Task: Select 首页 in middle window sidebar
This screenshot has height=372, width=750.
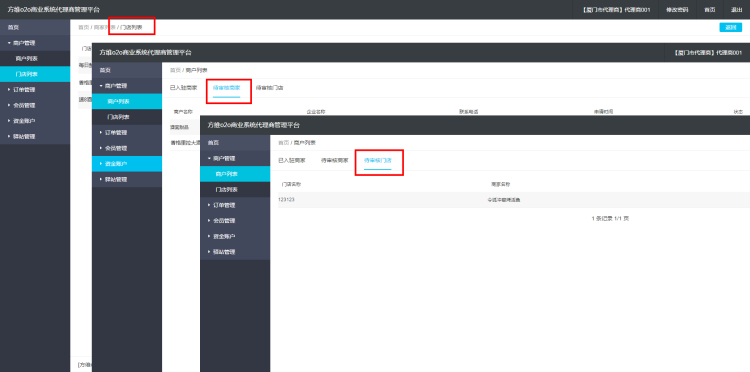Action: [x=127, y=70]
